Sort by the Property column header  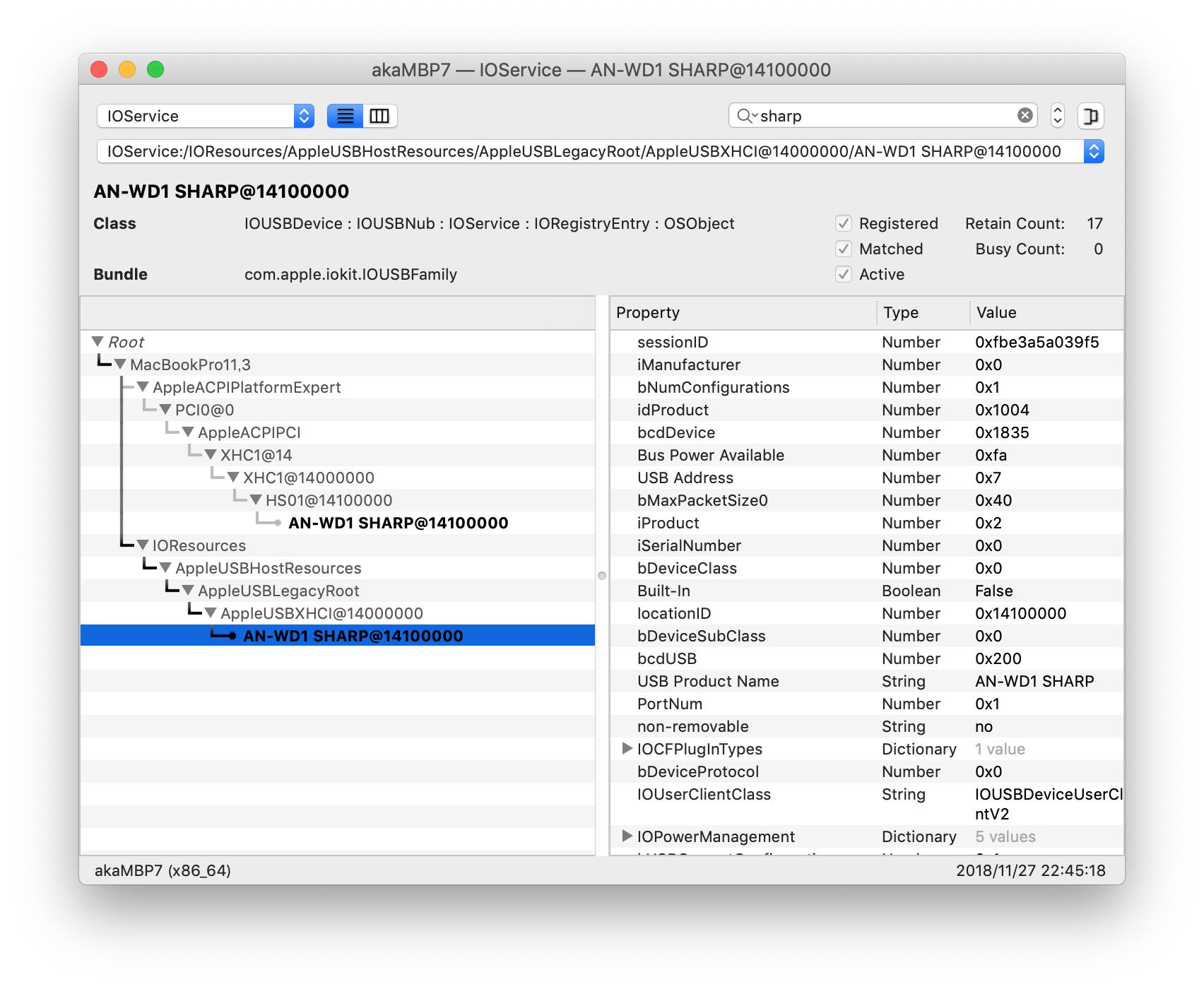point(742,313)
